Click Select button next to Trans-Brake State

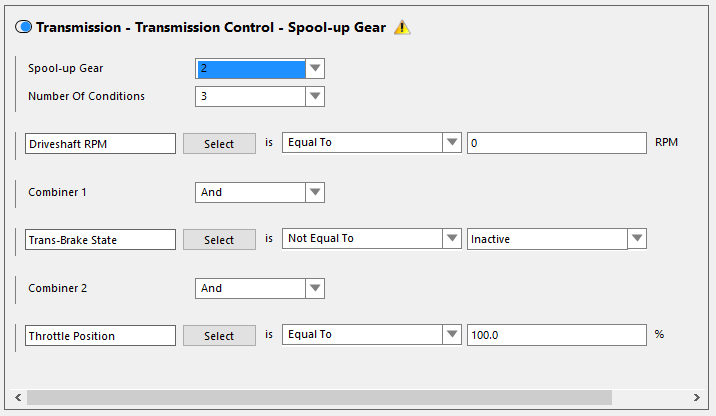[219, 239]
